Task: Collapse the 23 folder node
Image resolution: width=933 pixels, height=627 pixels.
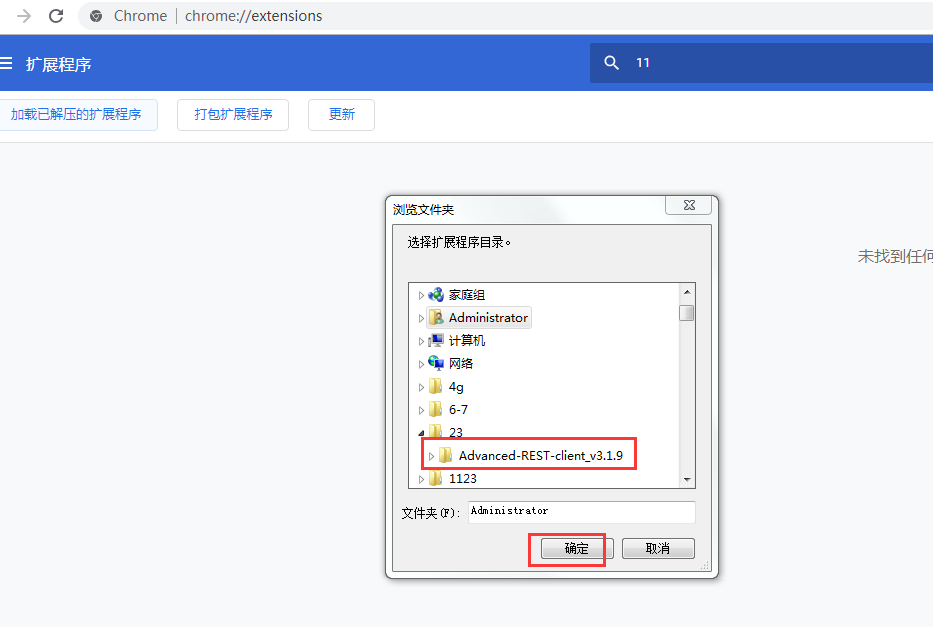Action: click(421, 433)
